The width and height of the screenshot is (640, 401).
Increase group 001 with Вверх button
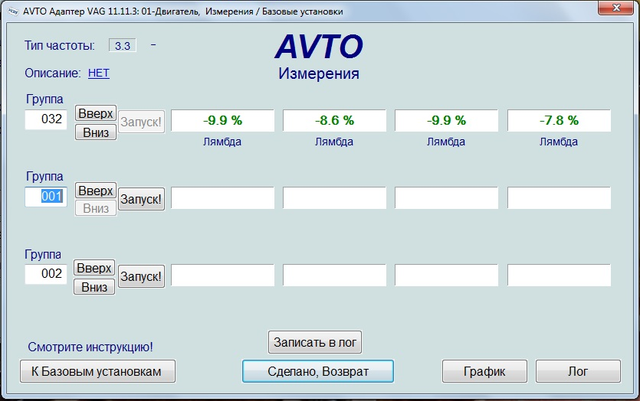(96, 190)
